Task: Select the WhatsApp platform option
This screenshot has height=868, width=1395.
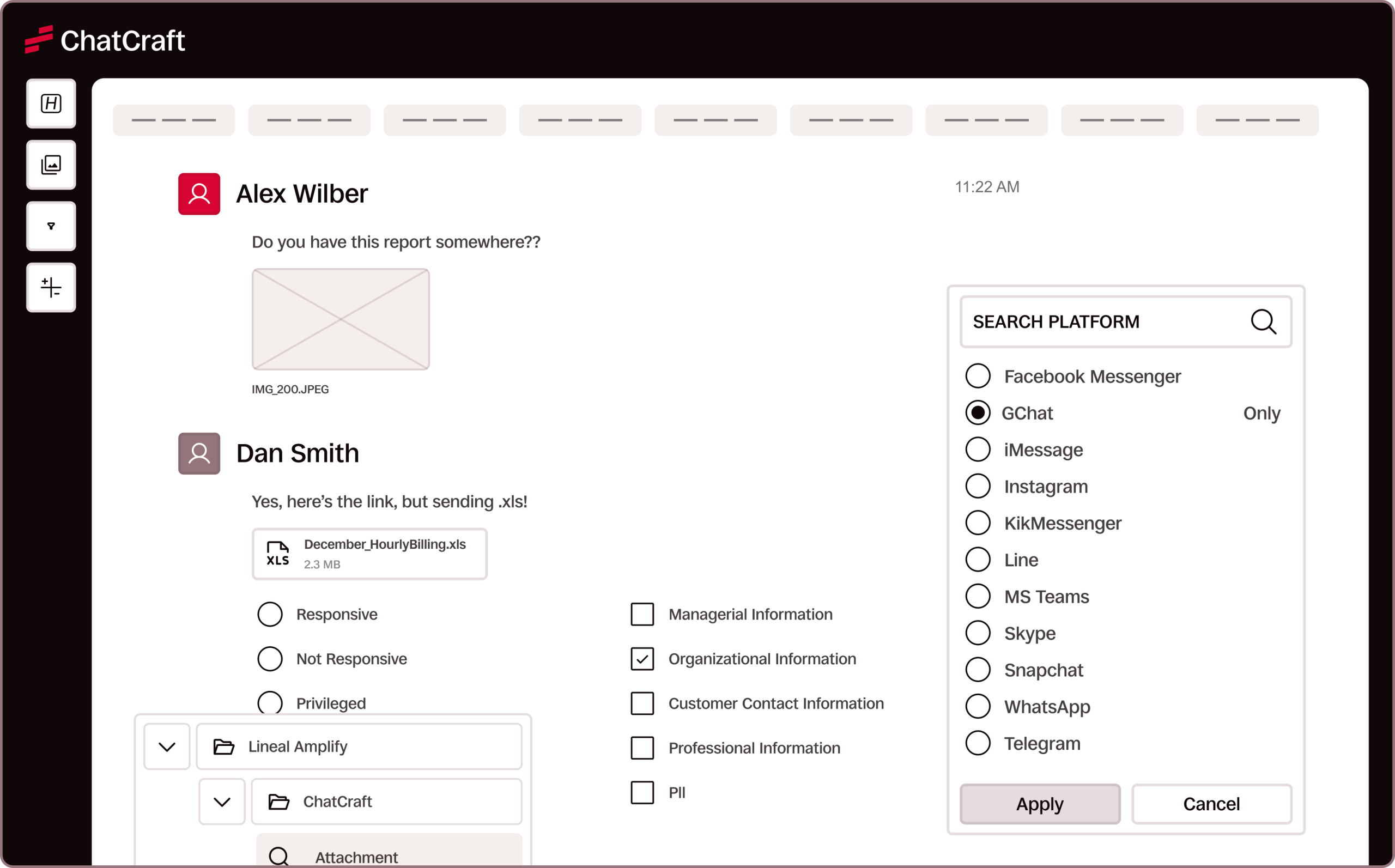Action: (978, 707)
